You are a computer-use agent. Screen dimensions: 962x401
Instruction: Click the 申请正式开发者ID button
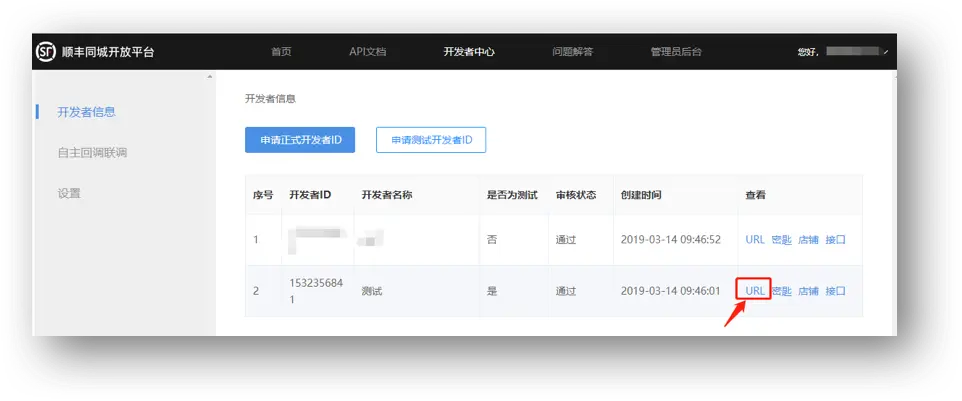[x=300, y=140]
